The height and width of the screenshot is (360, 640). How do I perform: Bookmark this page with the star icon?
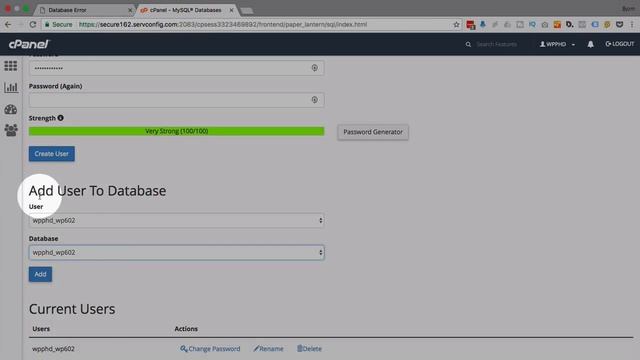tap(456, 24)
